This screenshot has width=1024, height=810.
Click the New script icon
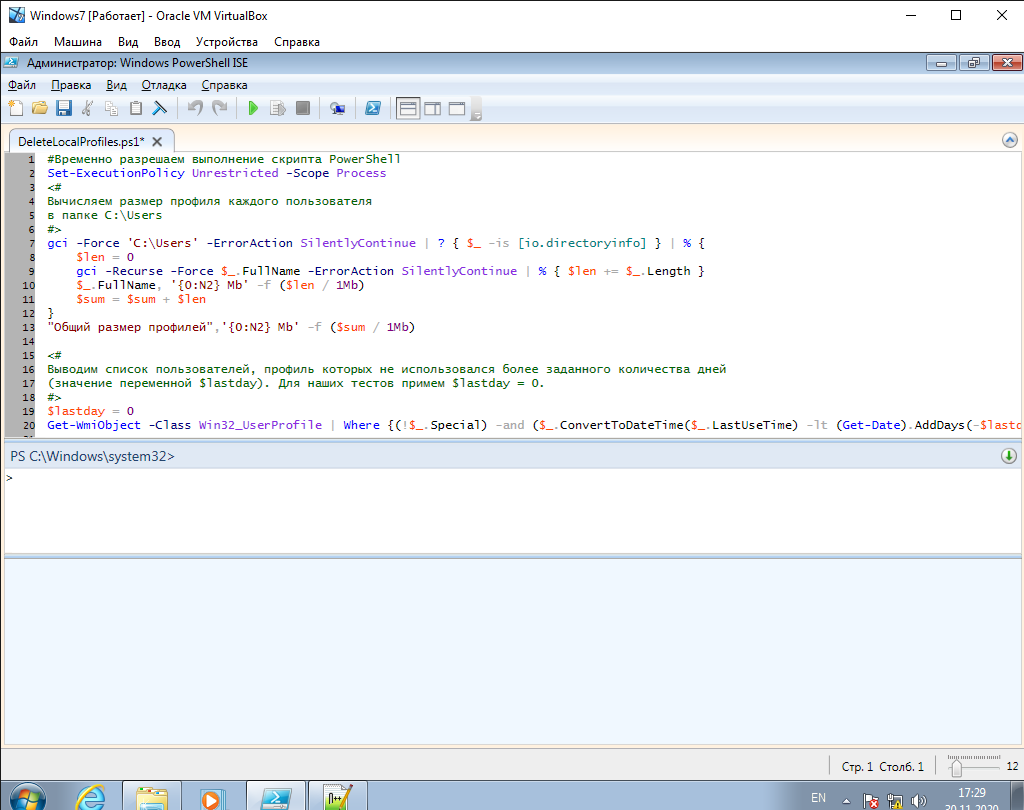click(x=15, y=108)
